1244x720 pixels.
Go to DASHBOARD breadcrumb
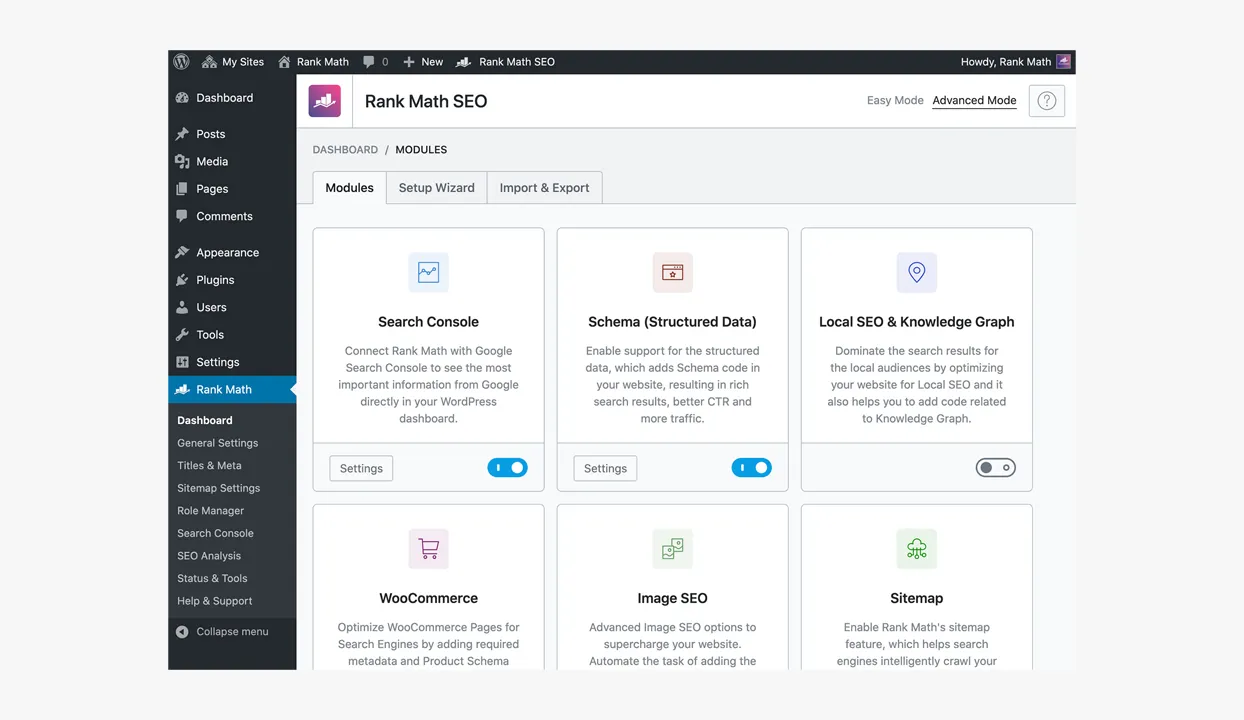pos(345,150)
